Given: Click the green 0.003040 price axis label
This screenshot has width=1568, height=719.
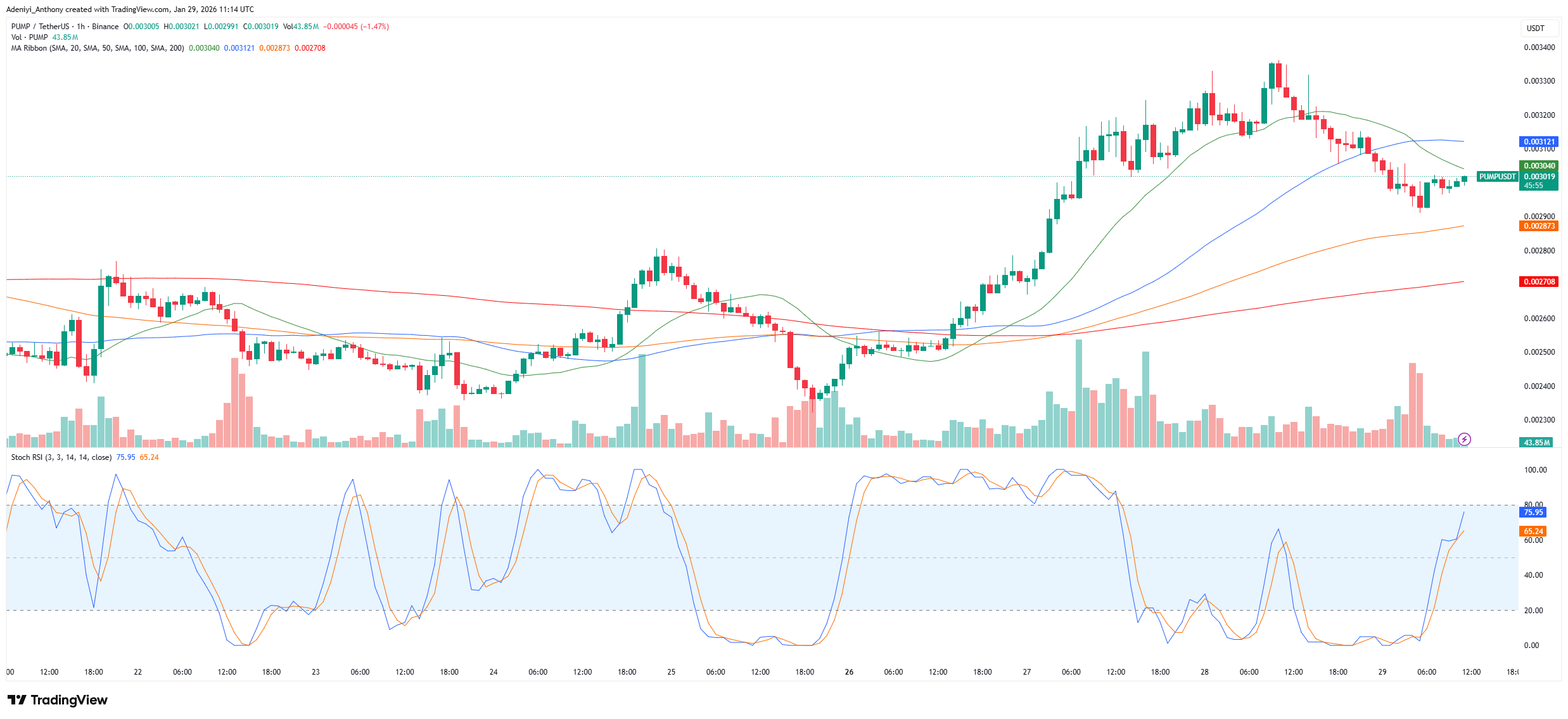Looking at the screenshot, I should 1539,166.
